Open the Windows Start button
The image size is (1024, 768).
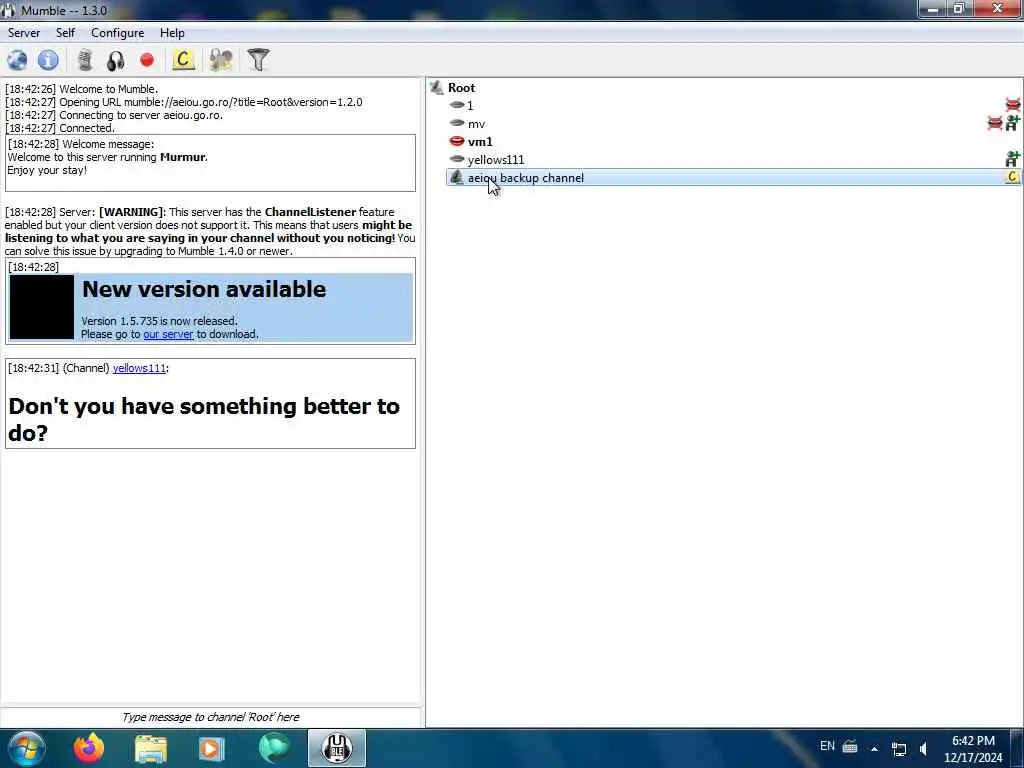click(x=26, y=748)
